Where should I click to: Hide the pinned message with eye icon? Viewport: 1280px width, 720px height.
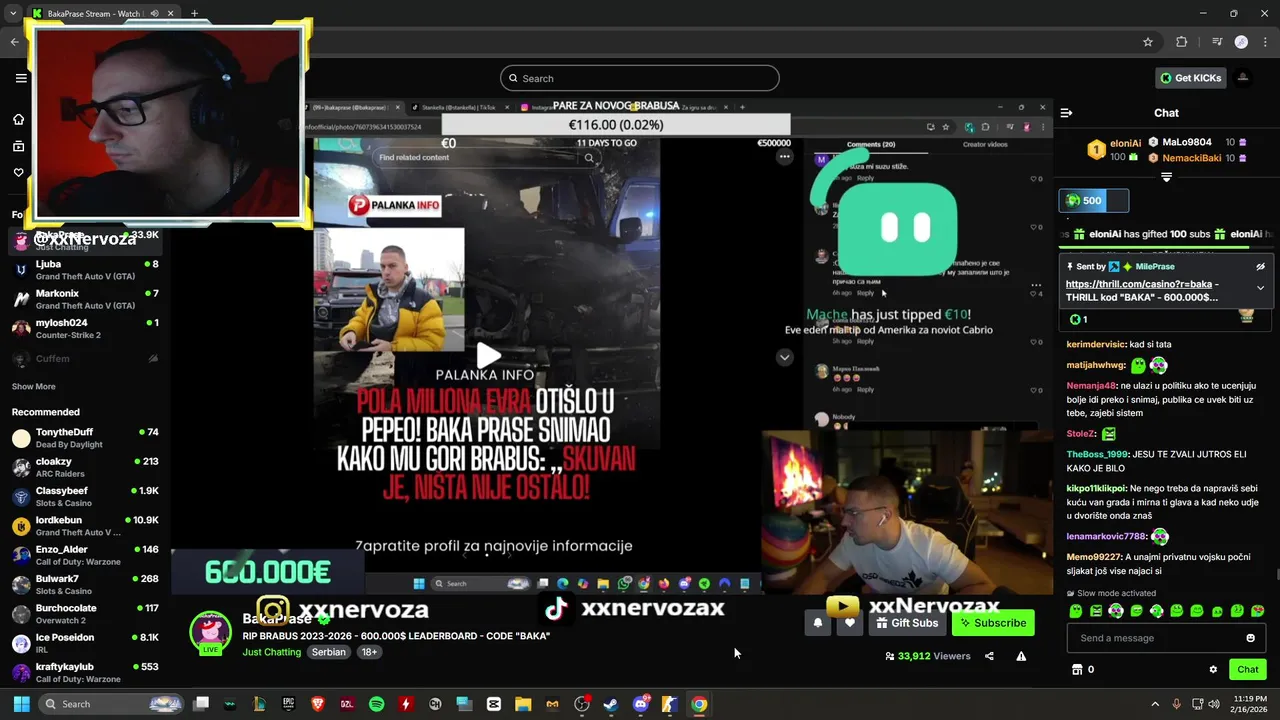click(x=1260, y=267)
